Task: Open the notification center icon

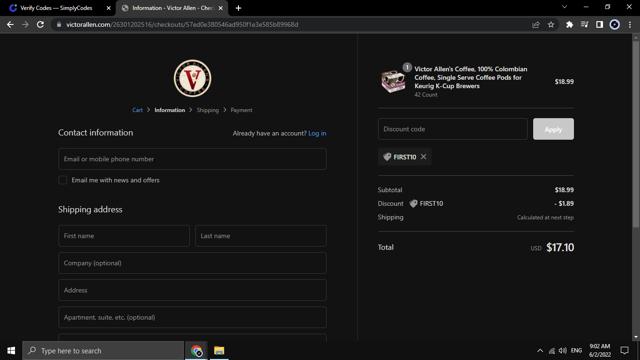Action: tap(624, 351)
